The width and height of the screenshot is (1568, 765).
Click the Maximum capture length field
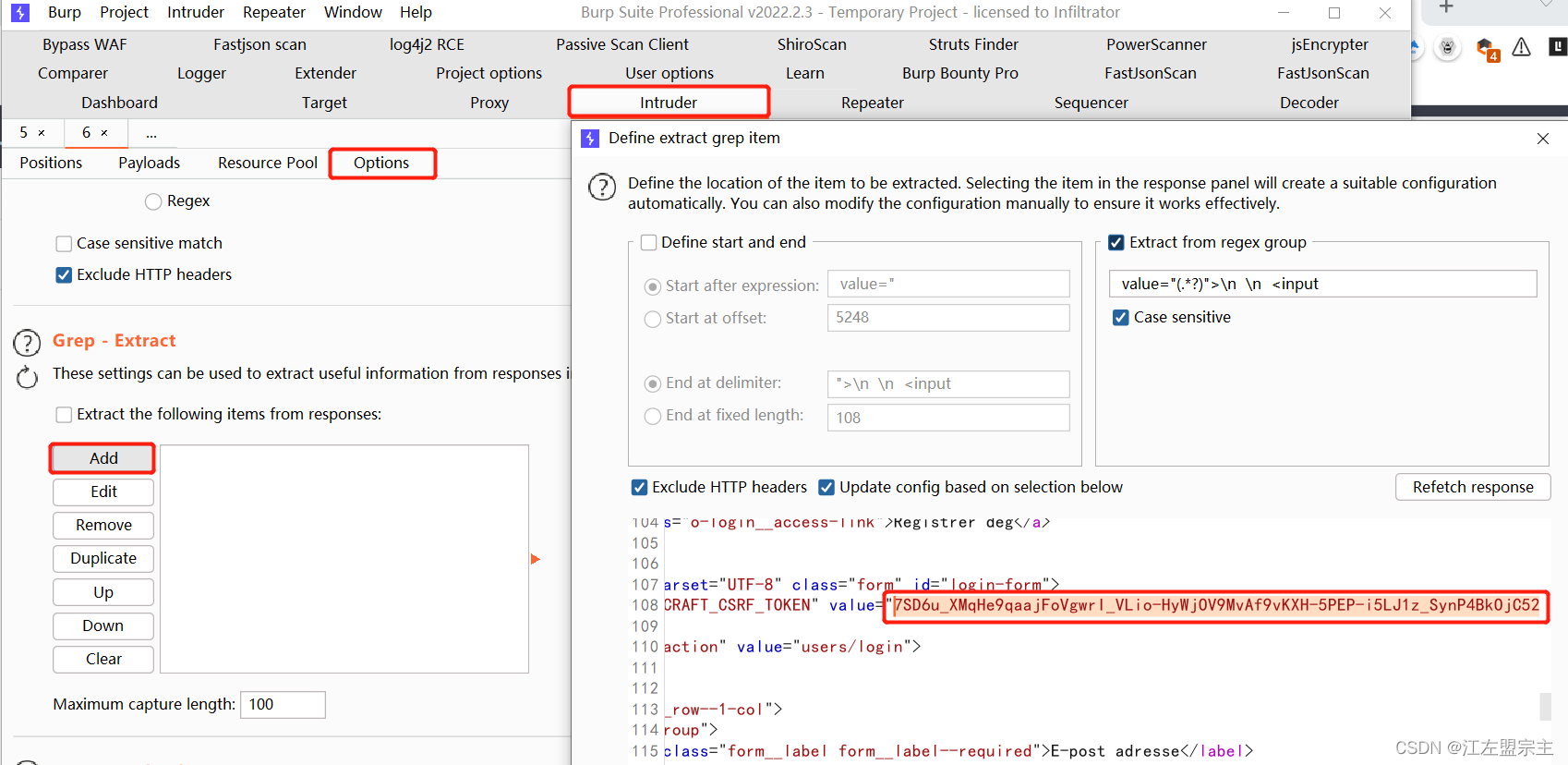pos(283,704)
